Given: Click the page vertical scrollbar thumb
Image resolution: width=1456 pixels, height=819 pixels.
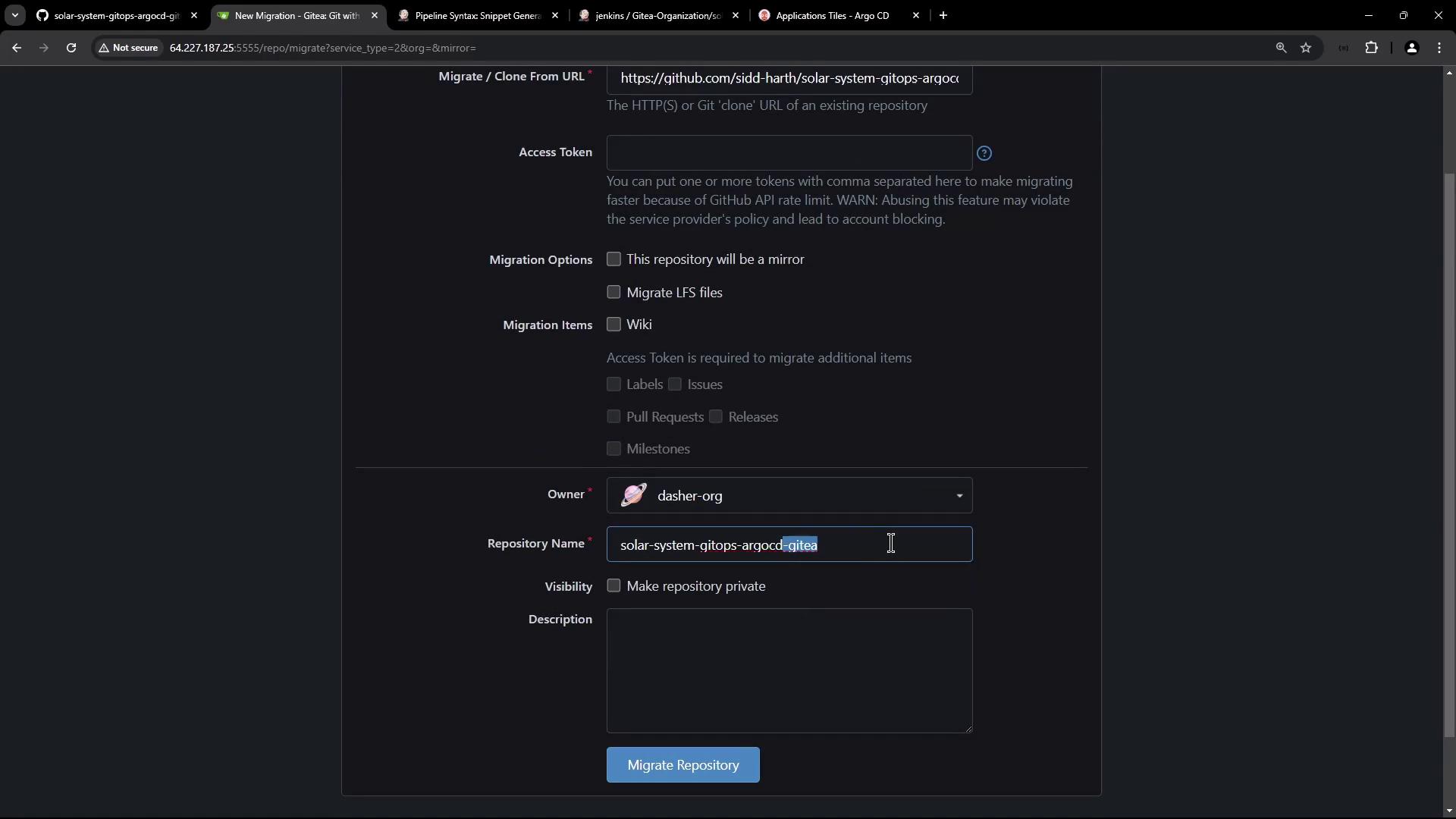Looking at the screenshot, I should click(1449, 455).
